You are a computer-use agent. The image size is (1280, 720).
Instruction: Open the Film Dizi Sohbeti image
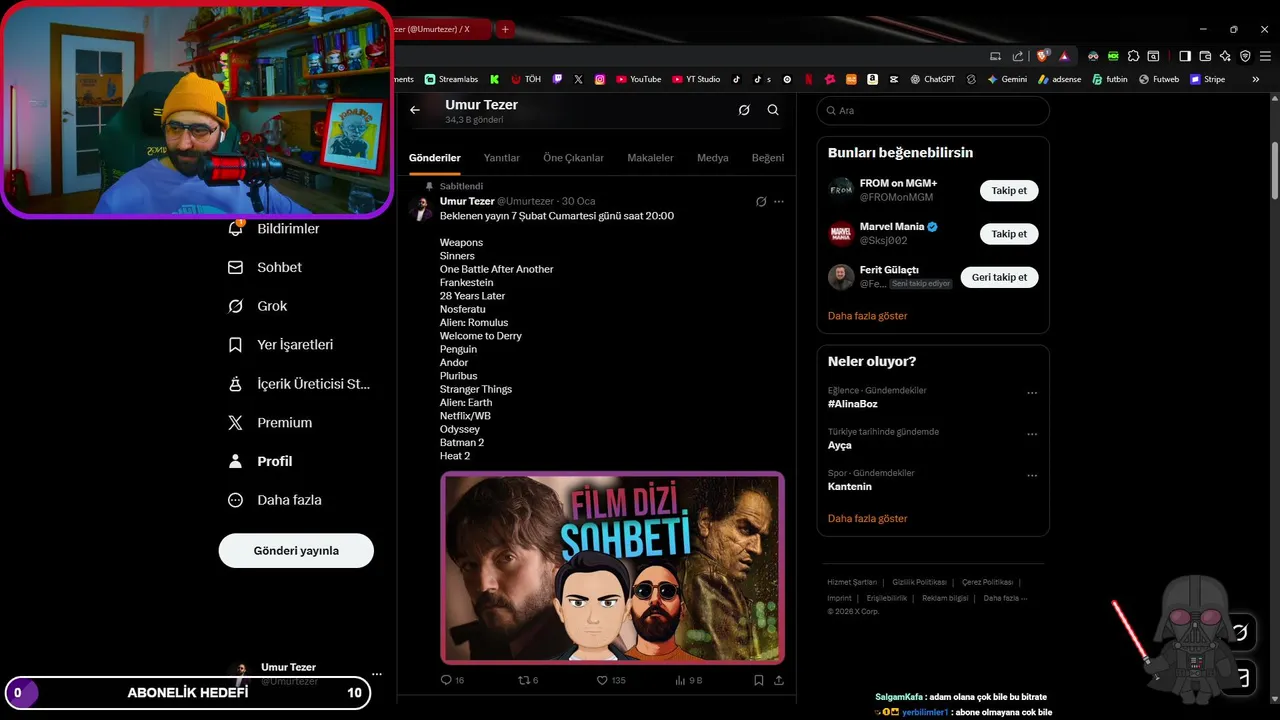pos(612,567)
